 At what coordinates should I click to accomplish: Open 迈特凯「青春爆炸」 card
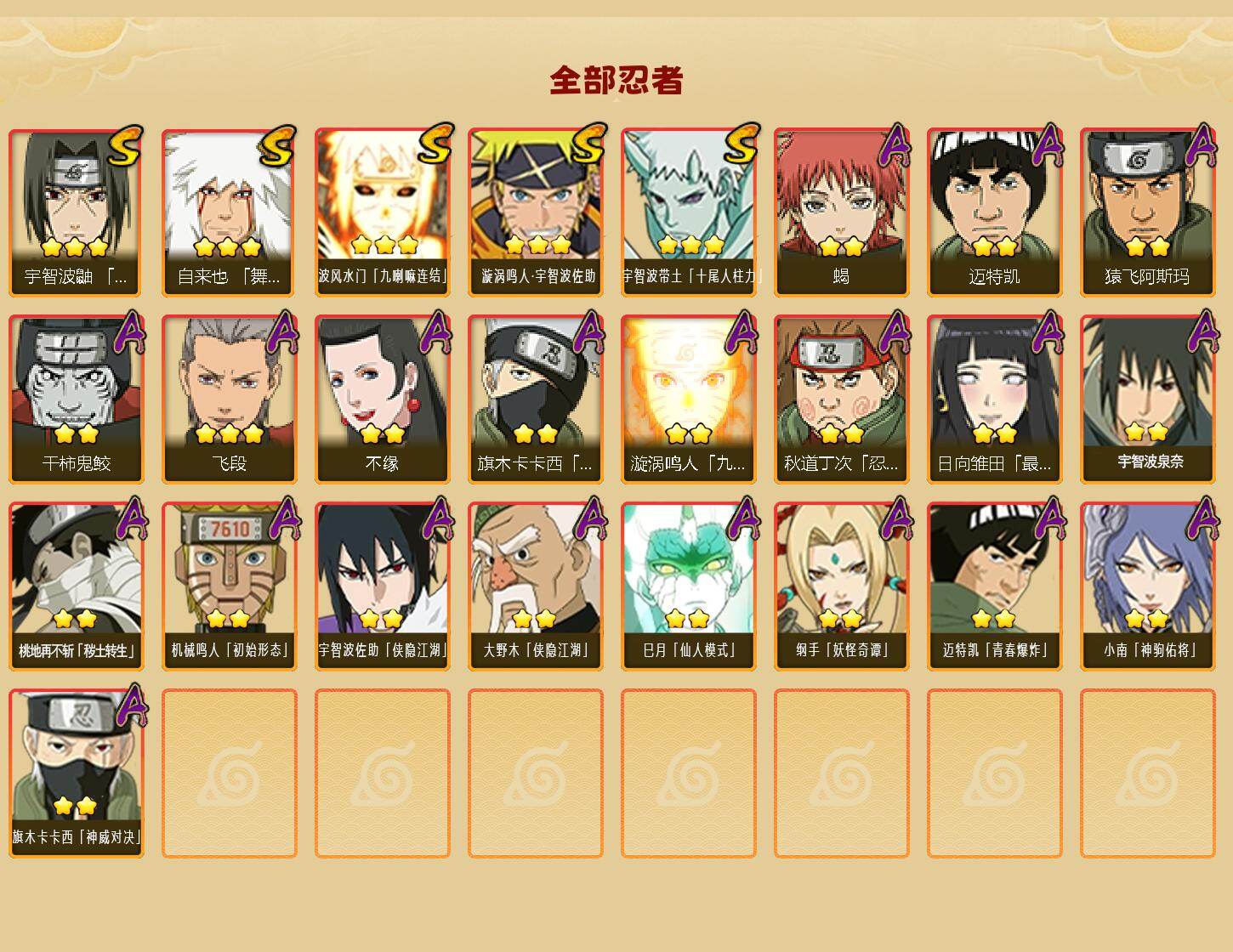click(994, 586)
